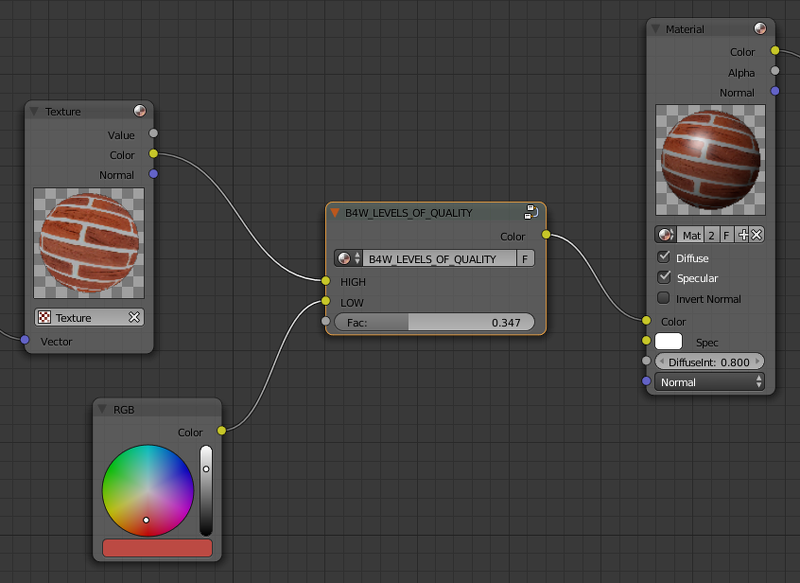Click the Fac input socket
Image resolution: width=800 pixels, height=583 pixels.
coord(326,321)
